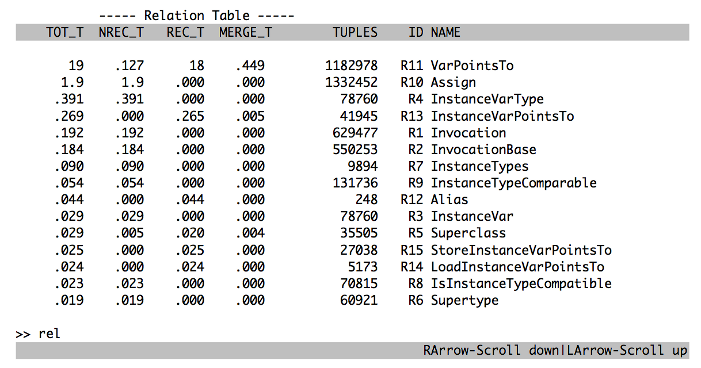Click MERGE_T value .004 for Superclass

coord(250,233)
